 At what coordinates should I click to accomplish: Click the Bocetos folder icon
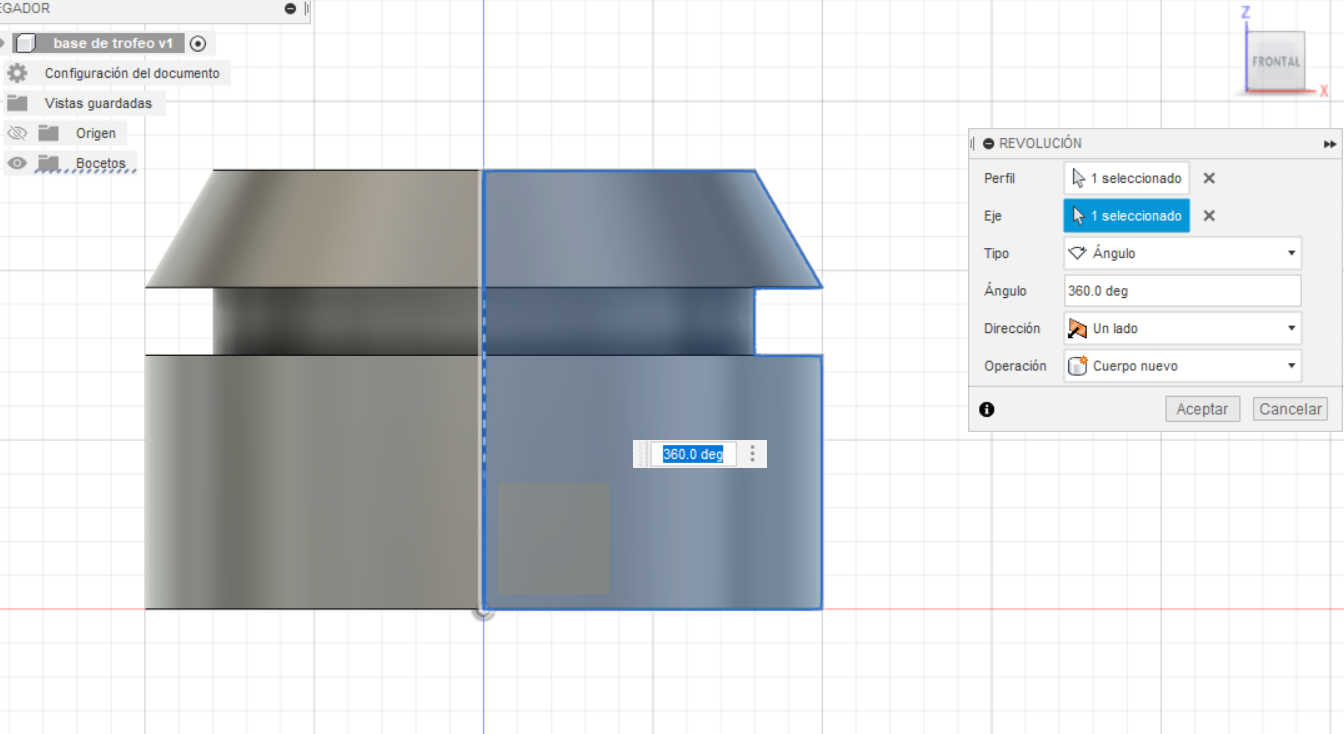pos(48,163)
